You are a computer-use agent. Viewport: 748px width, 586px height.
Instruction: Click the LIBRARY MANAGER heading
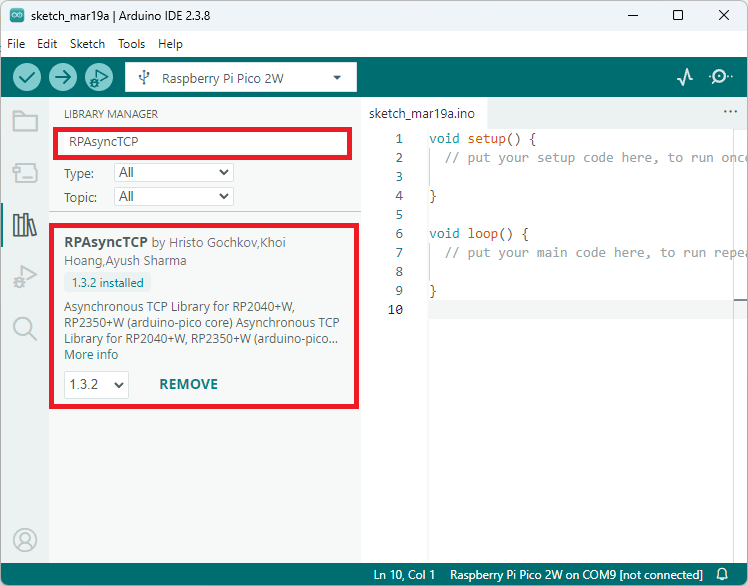click(111, 114)
